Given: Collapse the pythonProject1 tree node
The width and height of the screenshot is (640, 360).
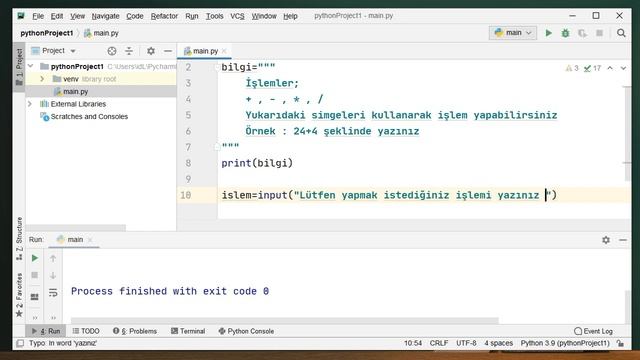Looking at the screenshot, I should tap(31, 66).
